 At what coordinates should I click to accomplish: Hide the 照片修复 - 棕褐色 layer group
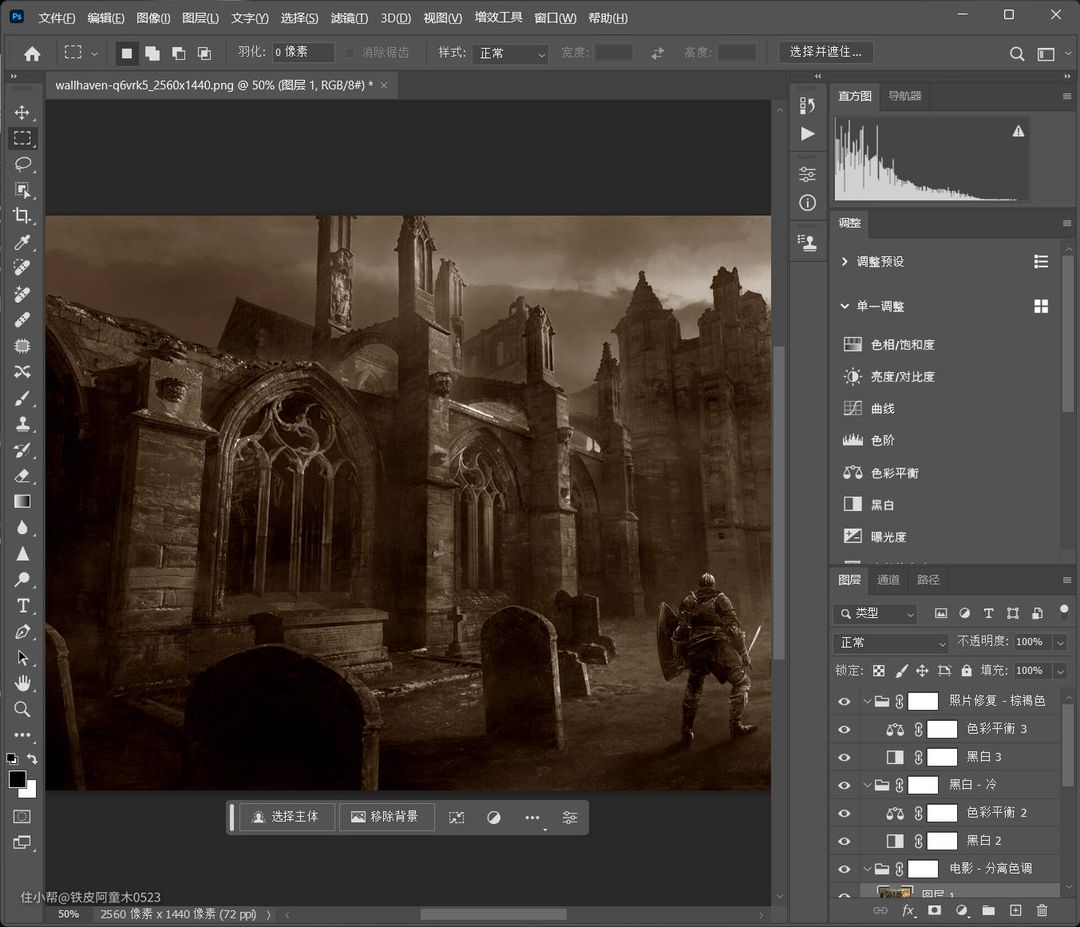pyautogui.click(x=845, y=702)
